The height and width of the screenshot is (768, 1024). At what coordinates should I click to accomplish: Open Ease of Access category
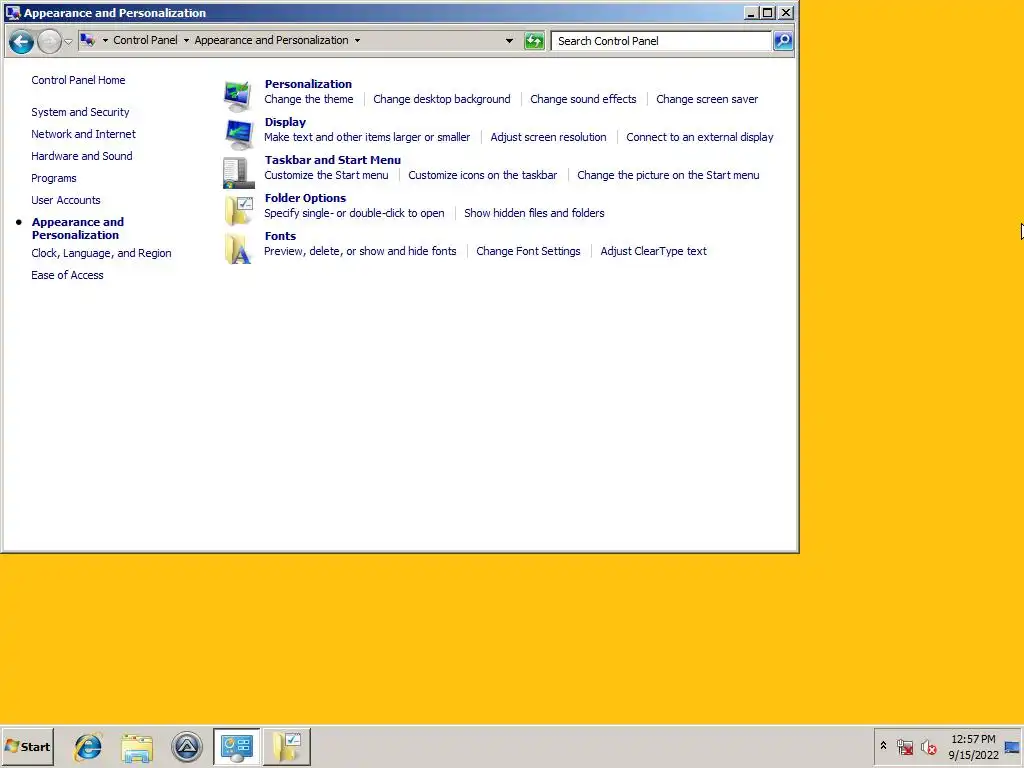point(67,275)
